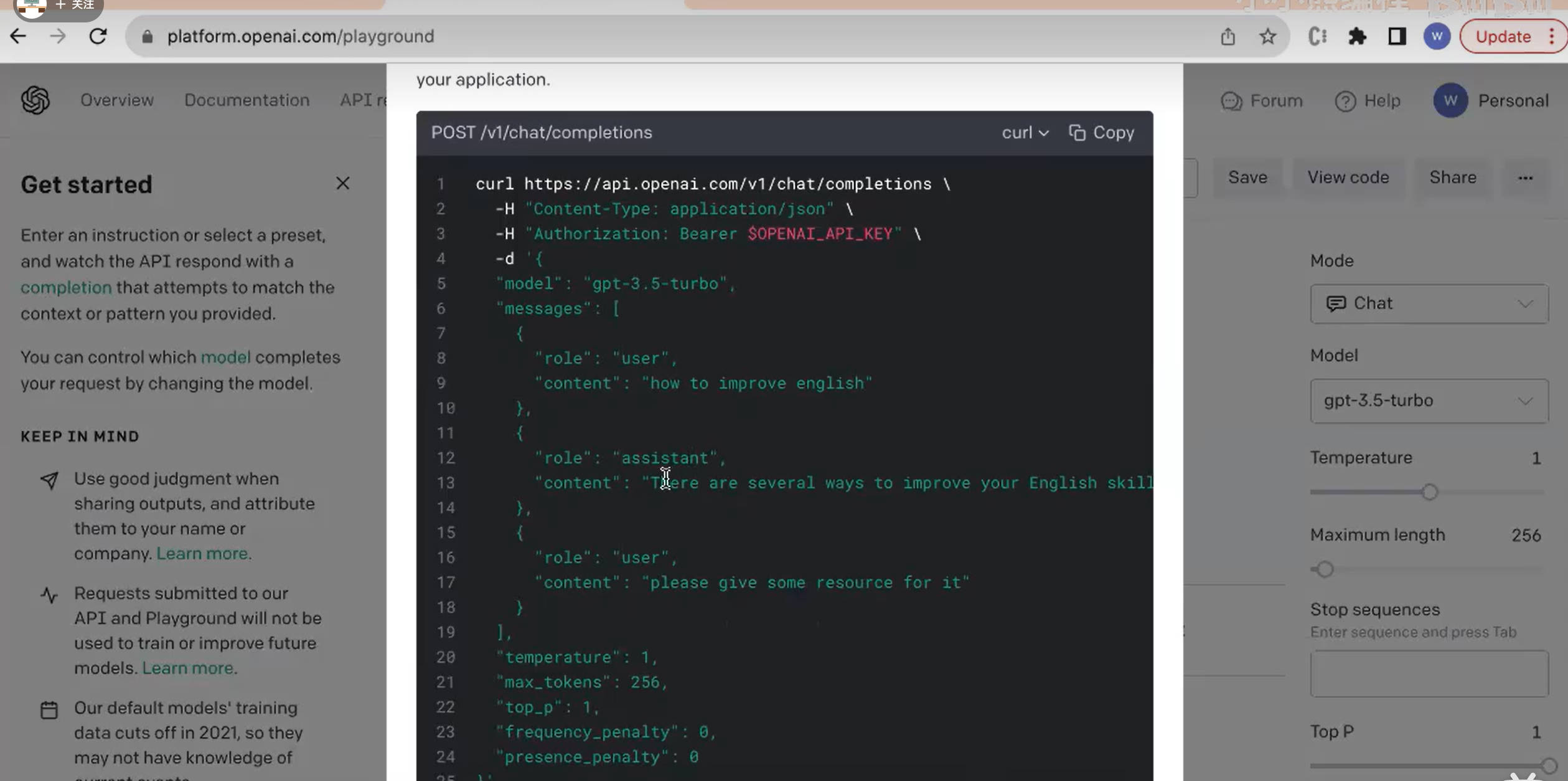This screenshot has height=781, width=1568.
Task: Click the Temperature value 1
Action: point(1536,458)
